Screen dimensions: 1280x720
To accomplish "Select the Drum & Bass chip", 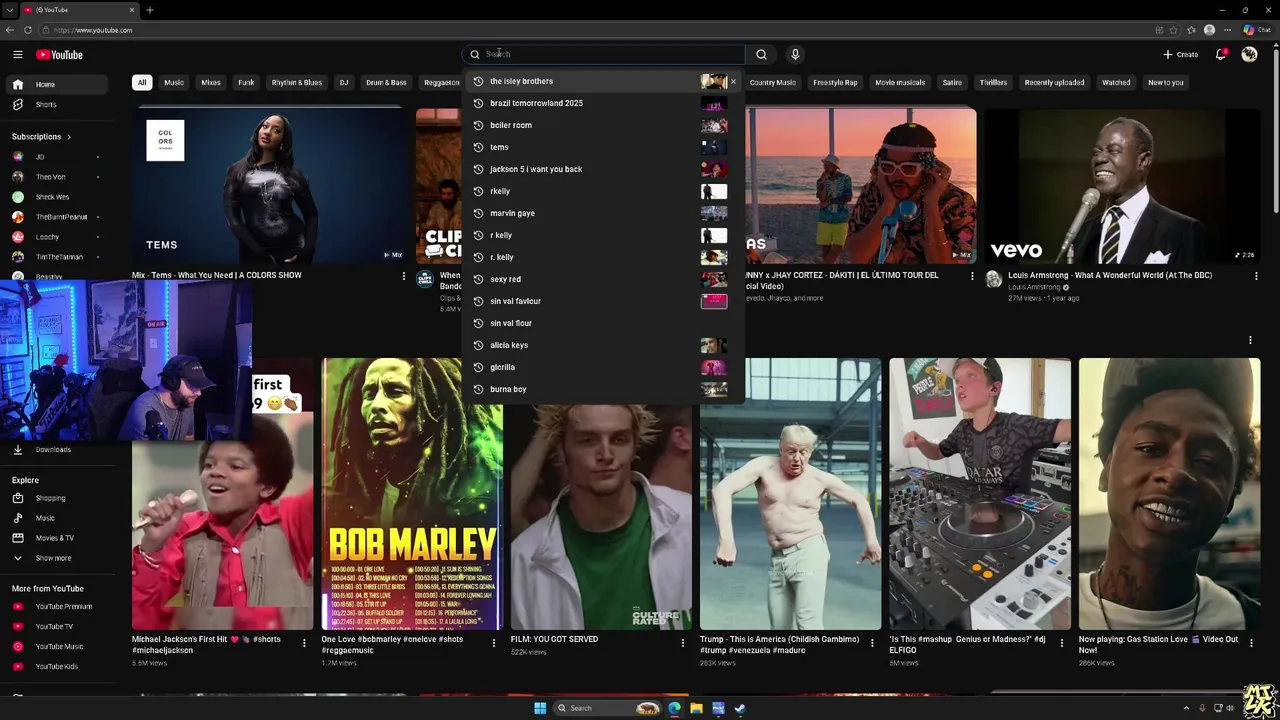I will [x=386, y=83].
